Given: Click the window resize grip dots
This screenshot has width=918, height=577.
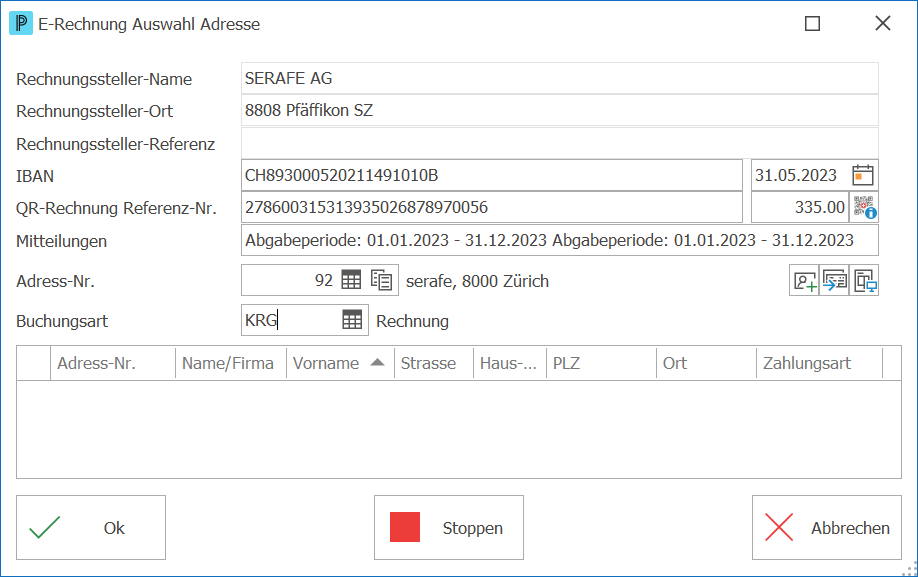Looking at the screenshot, I should click(x=910, y=569).
